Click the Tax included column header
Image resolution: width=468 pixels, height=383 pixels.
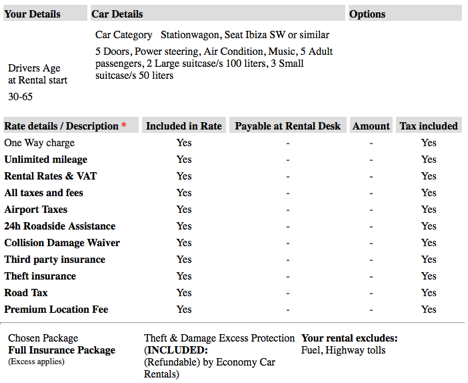pyautogui.click(x=429, y=126)
